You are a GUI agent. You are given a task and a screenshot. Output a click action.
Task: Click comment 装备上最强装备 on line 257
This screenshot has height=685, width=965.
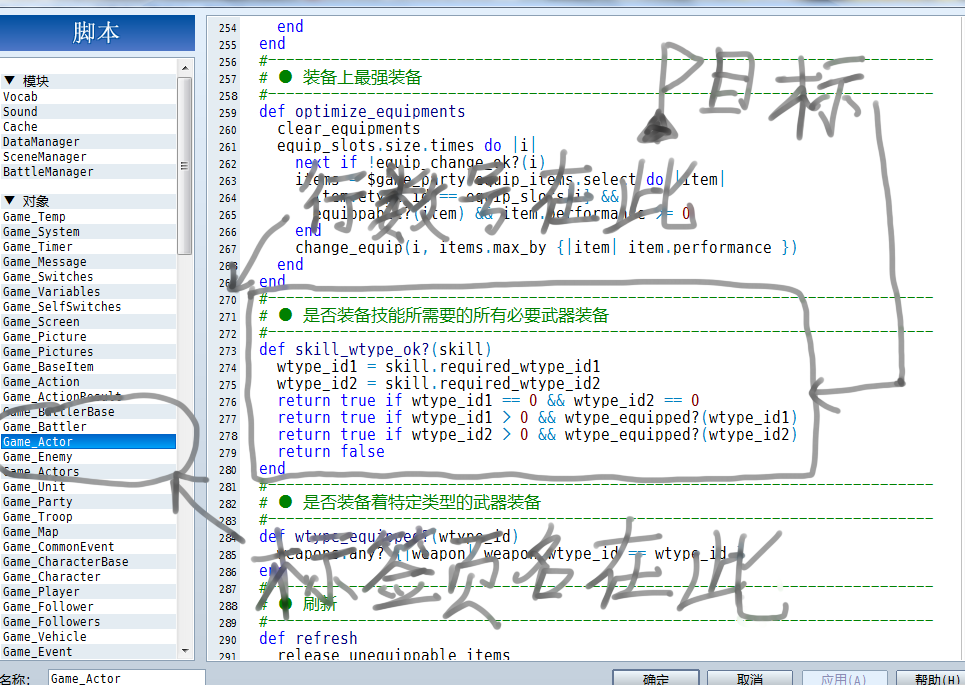tap(362, 78)
